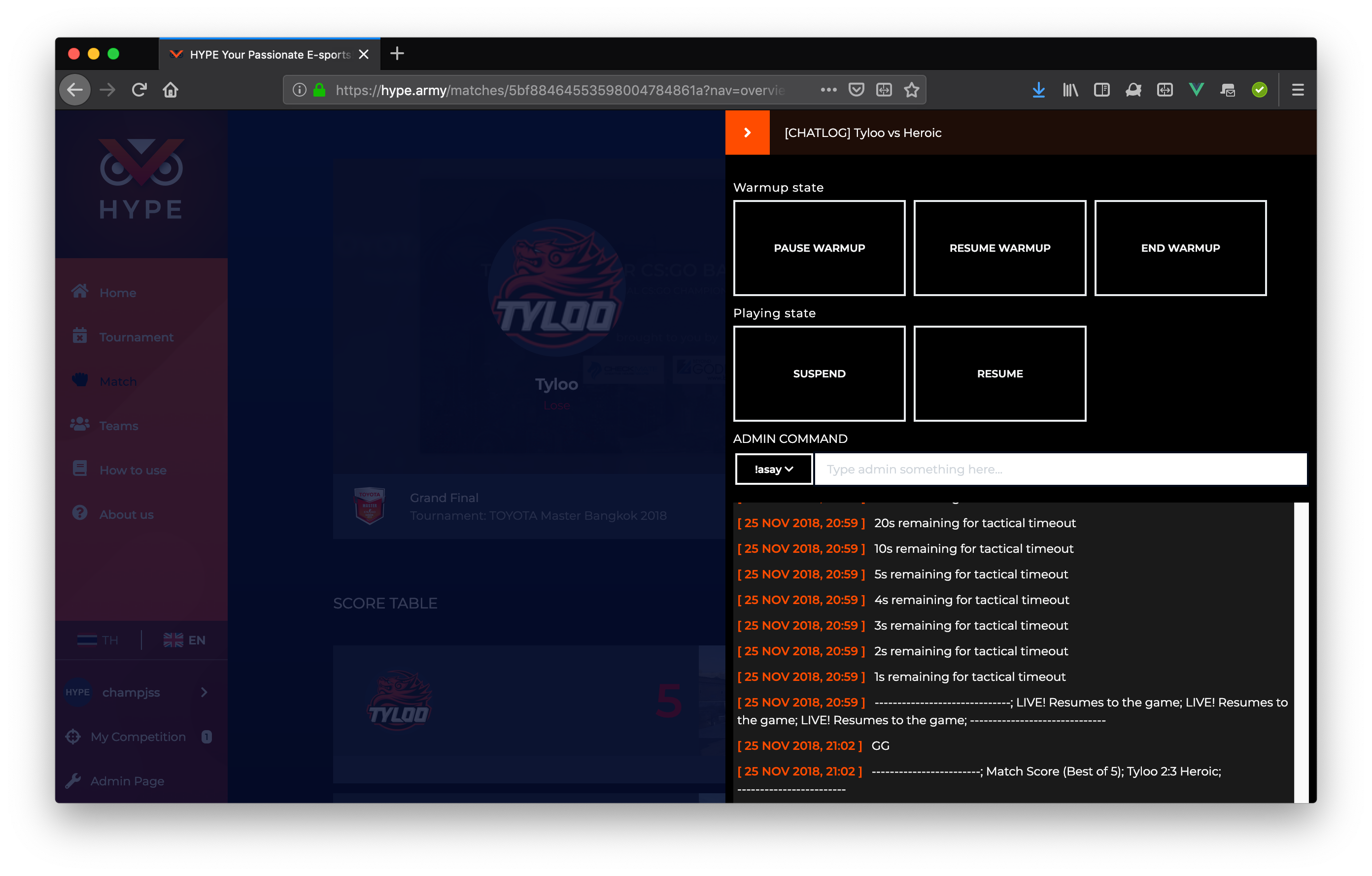Image resolution: width=1372 pixels, height=876 pixels.
Task: Click the Tournament calendar icon in sidebar
Action: coord(80,336)
